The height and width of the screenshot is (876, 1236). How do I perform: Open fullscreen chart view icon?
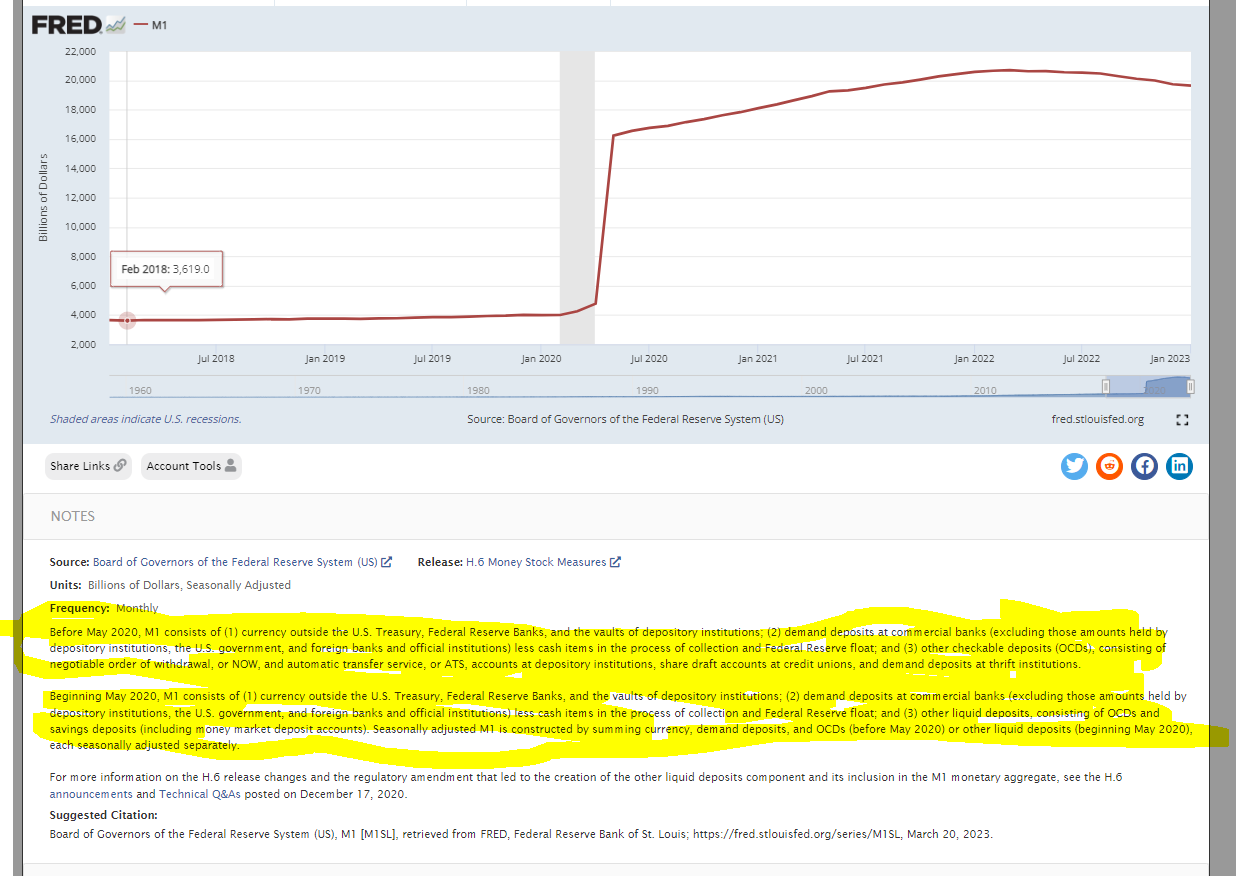click(1183, 420)
